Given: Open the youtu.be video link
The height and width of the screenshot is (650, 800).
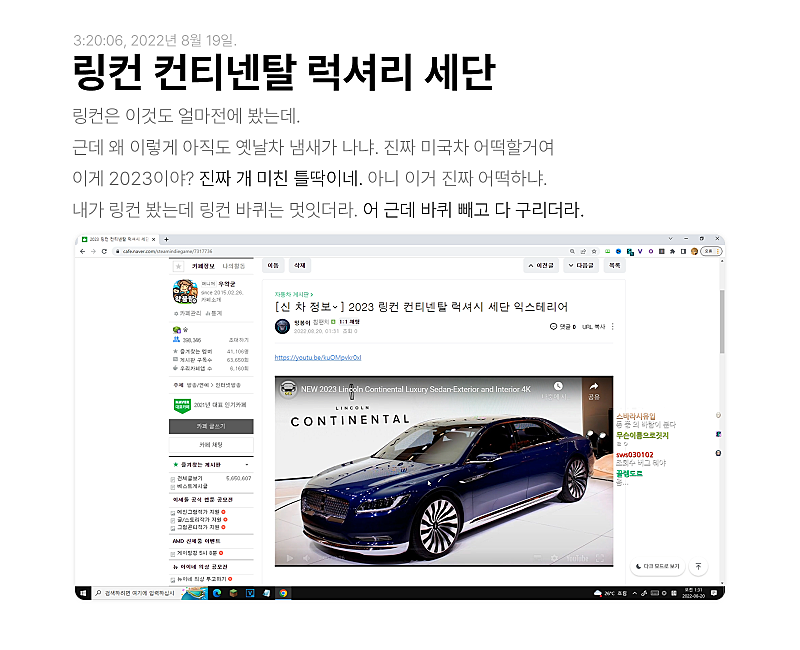Looking at the screenshot, I should point(318,358).
